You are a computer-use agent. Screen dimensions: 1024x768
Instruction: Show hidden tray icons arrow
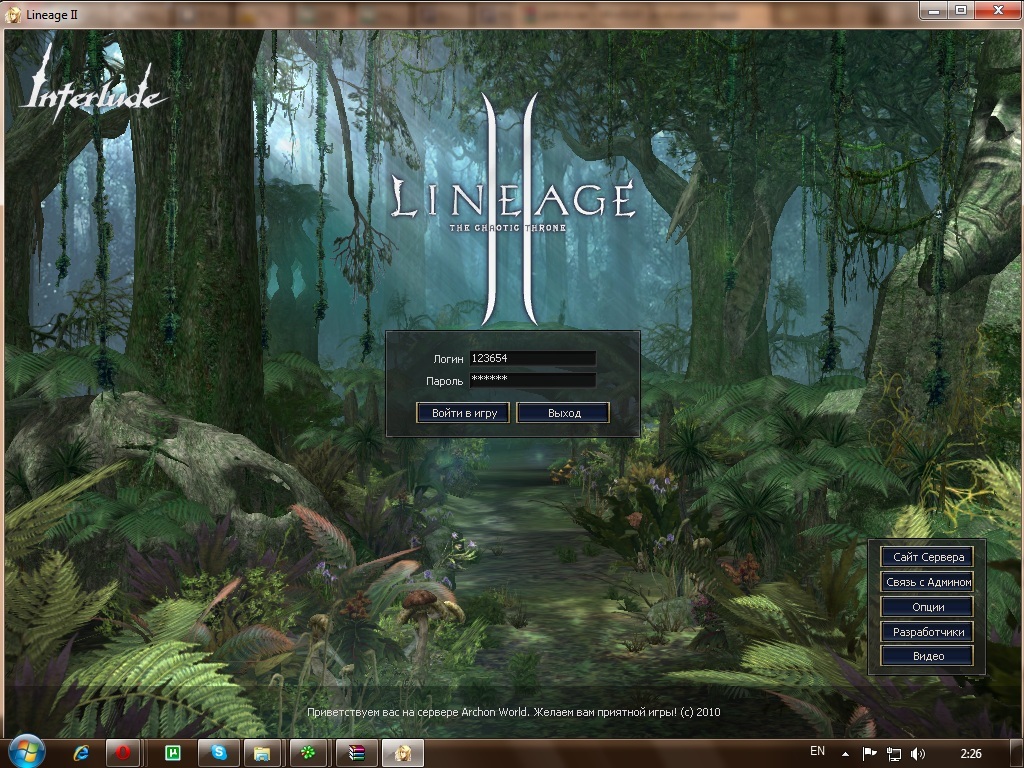point(845,754)
